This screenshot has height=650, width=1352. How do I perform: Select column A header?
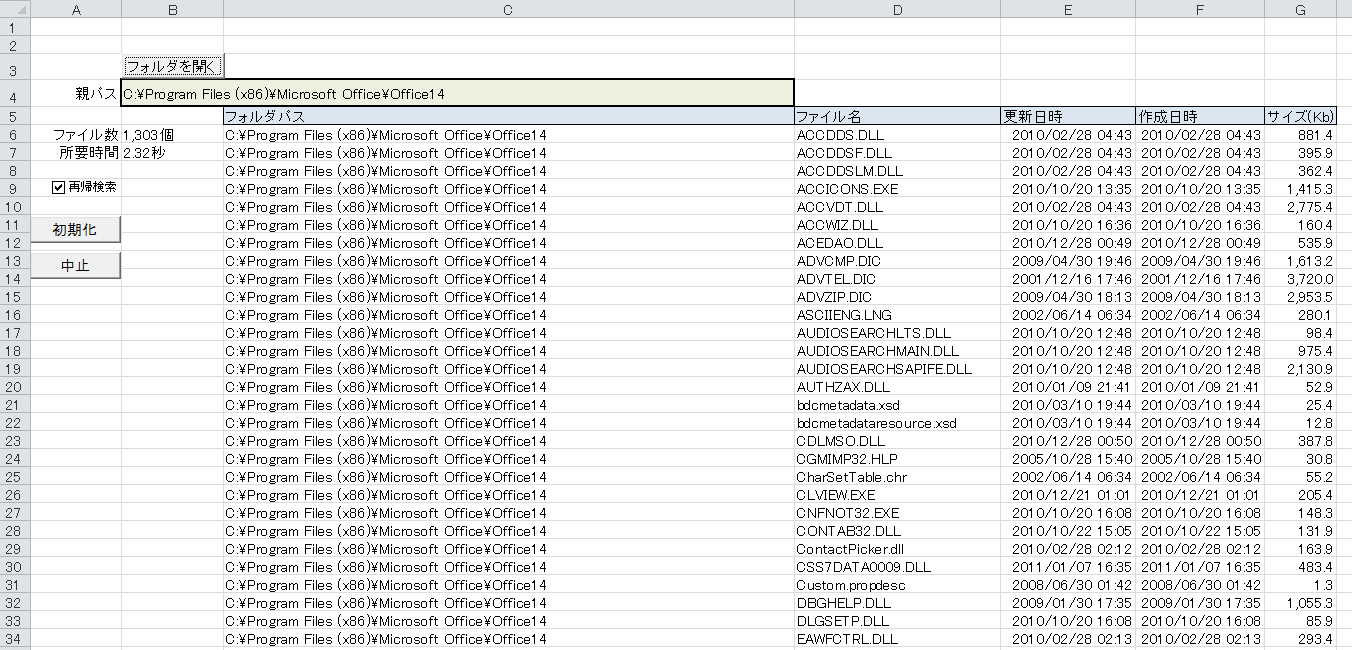click(x=76, y=9)
